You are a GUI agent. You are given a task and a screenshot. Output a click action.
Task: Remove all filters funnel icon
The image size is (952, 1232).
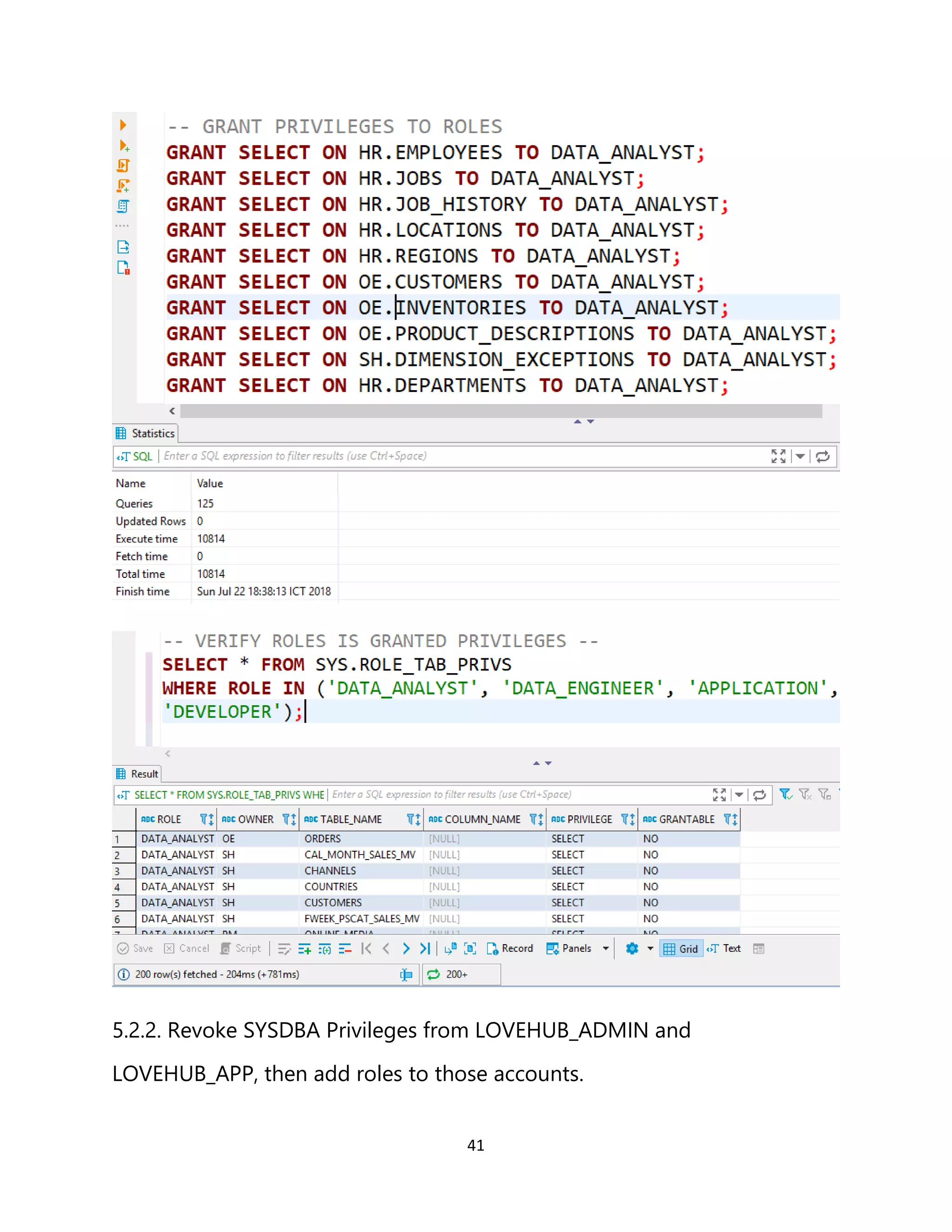(x=806, y=794)
